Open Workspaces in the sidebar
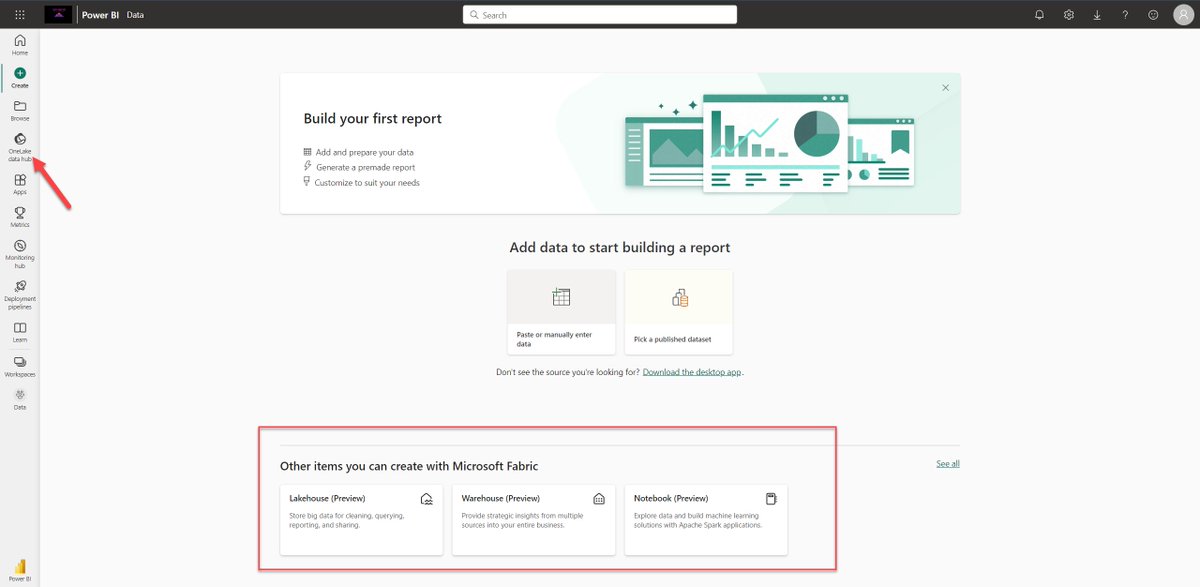Viewport: 1200px width, 587px height. pos(20,366)
